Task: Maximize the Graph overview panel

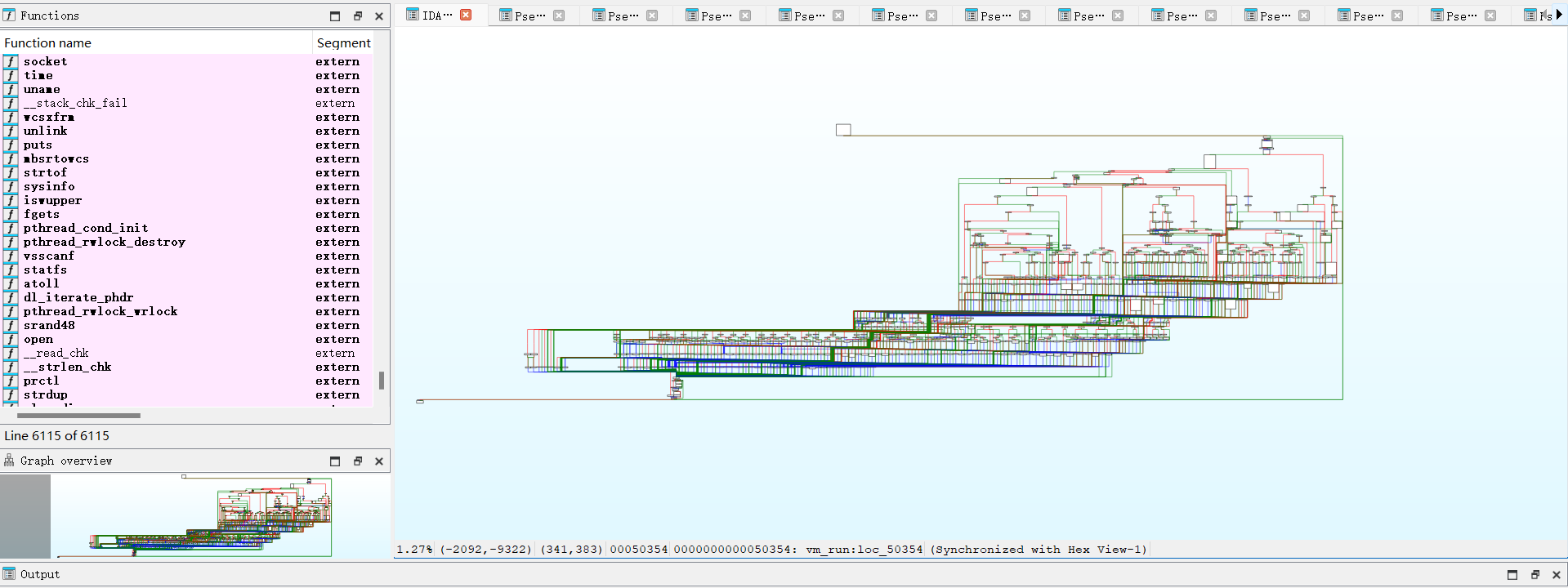Action: (335, 461)
